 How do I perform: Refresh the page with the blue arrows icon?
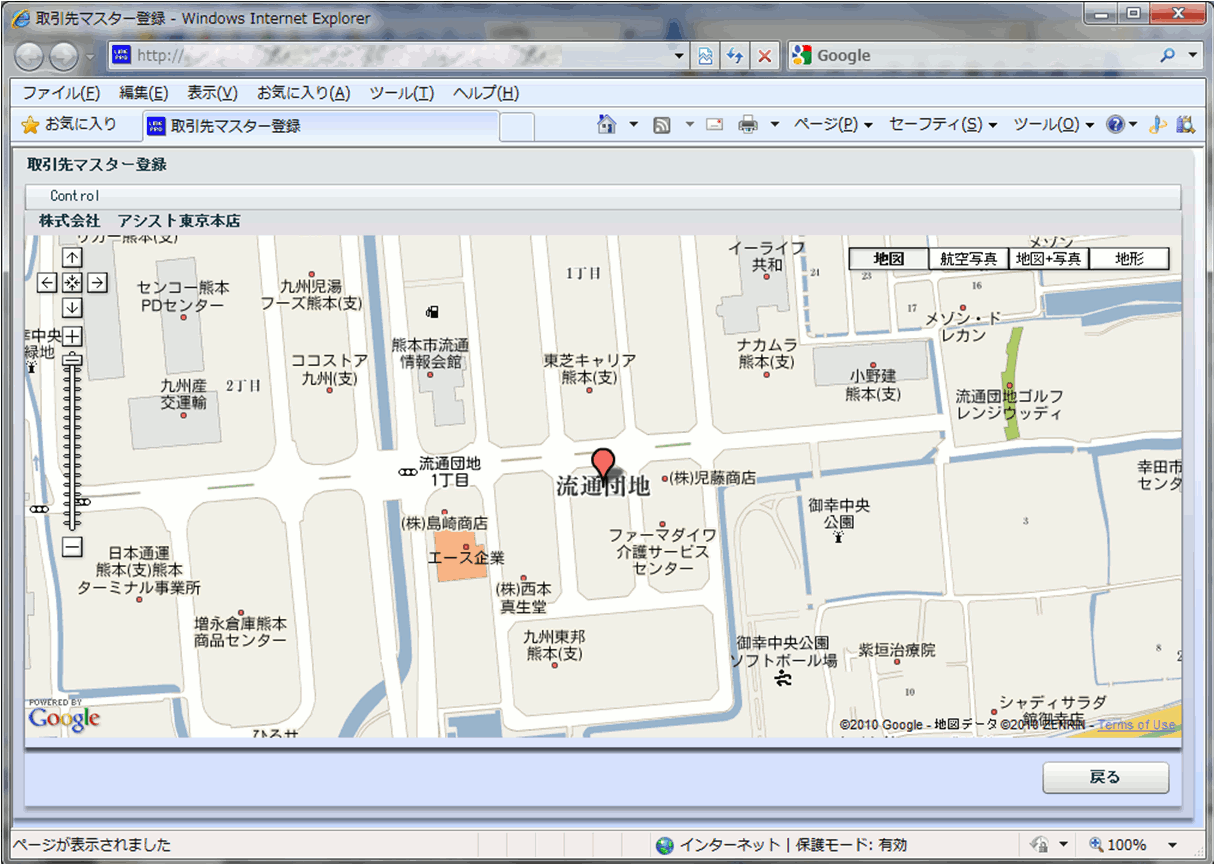[735, 56]
